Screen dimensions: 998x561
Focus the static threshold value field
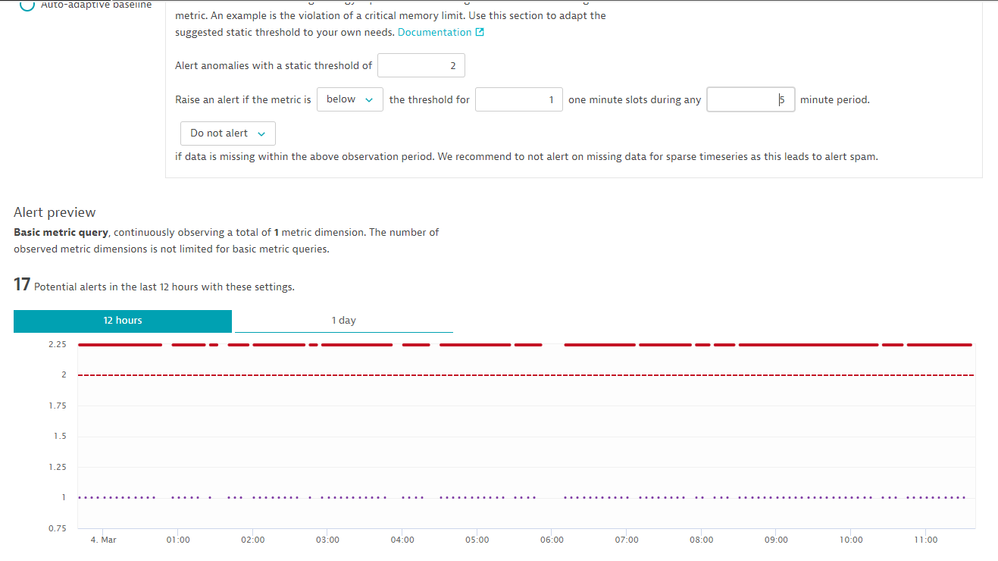tap(421, 66)
